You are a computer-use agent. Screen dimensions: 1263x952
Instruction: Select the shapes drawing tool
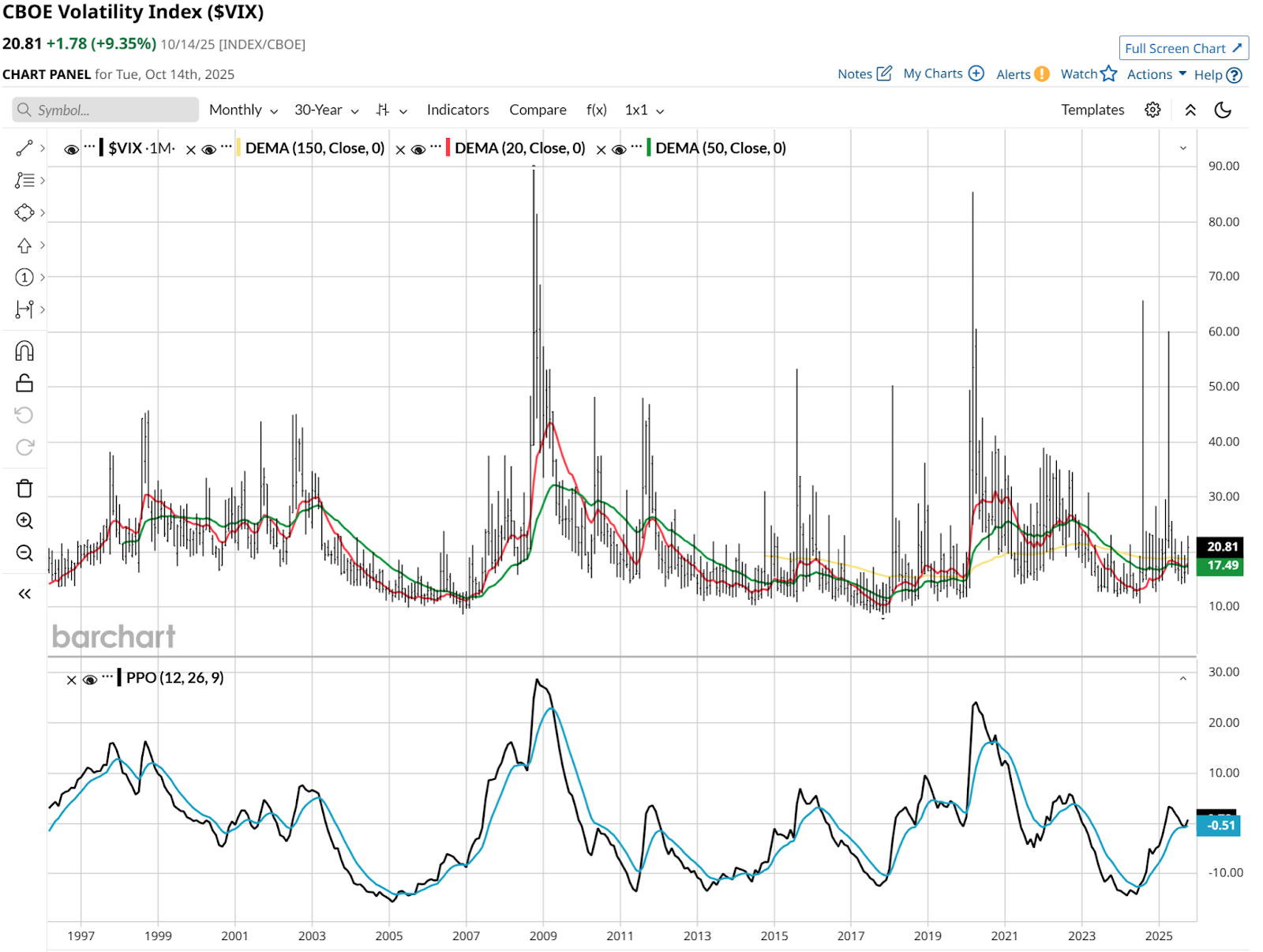(x=24, y=213)
